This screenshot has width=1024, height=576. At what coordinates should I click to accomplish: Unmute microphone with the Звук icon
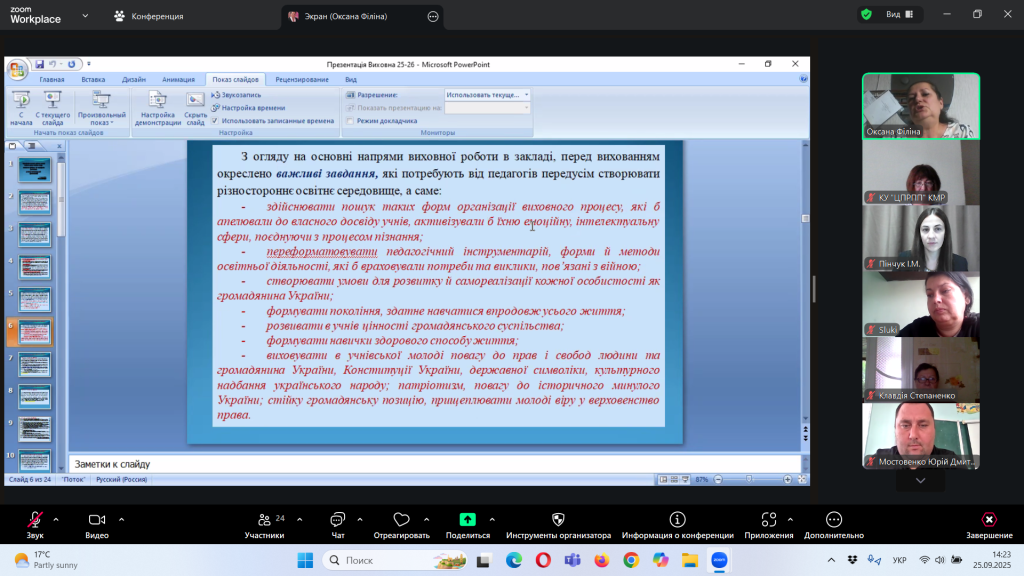[x=35, y=520]
